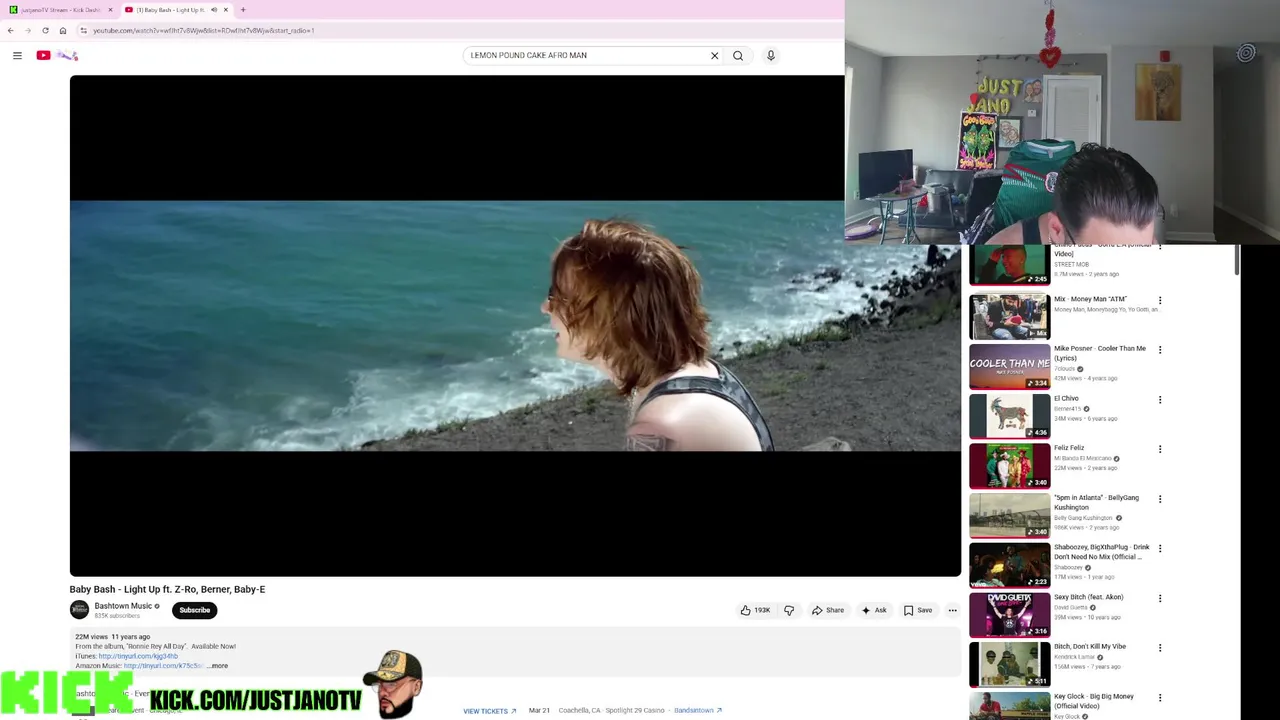Open options menu for El Chivo
1280x720 pixels.
[x=1160, y=400]
